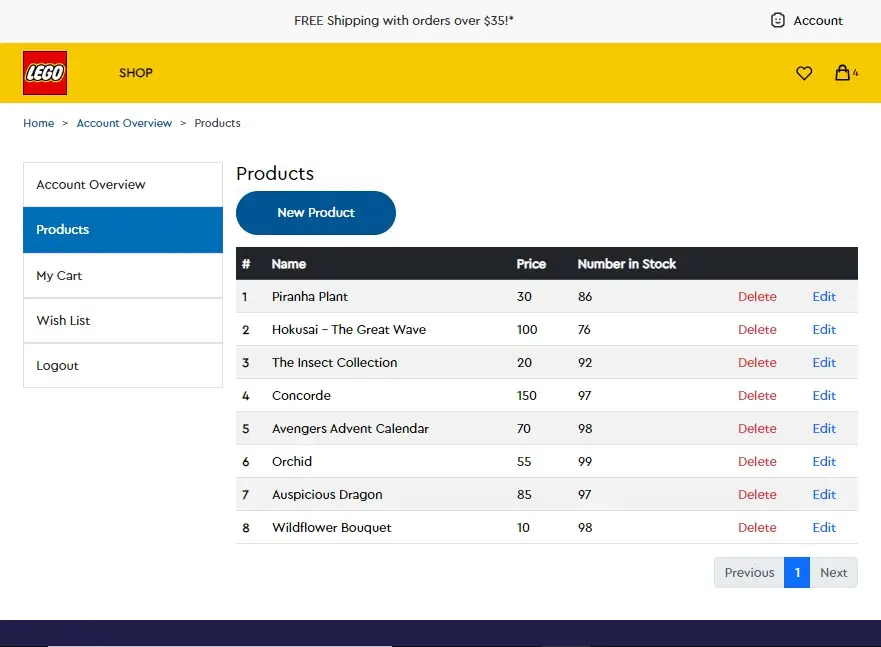Open the shopping bag icon

tap(842, 72)
